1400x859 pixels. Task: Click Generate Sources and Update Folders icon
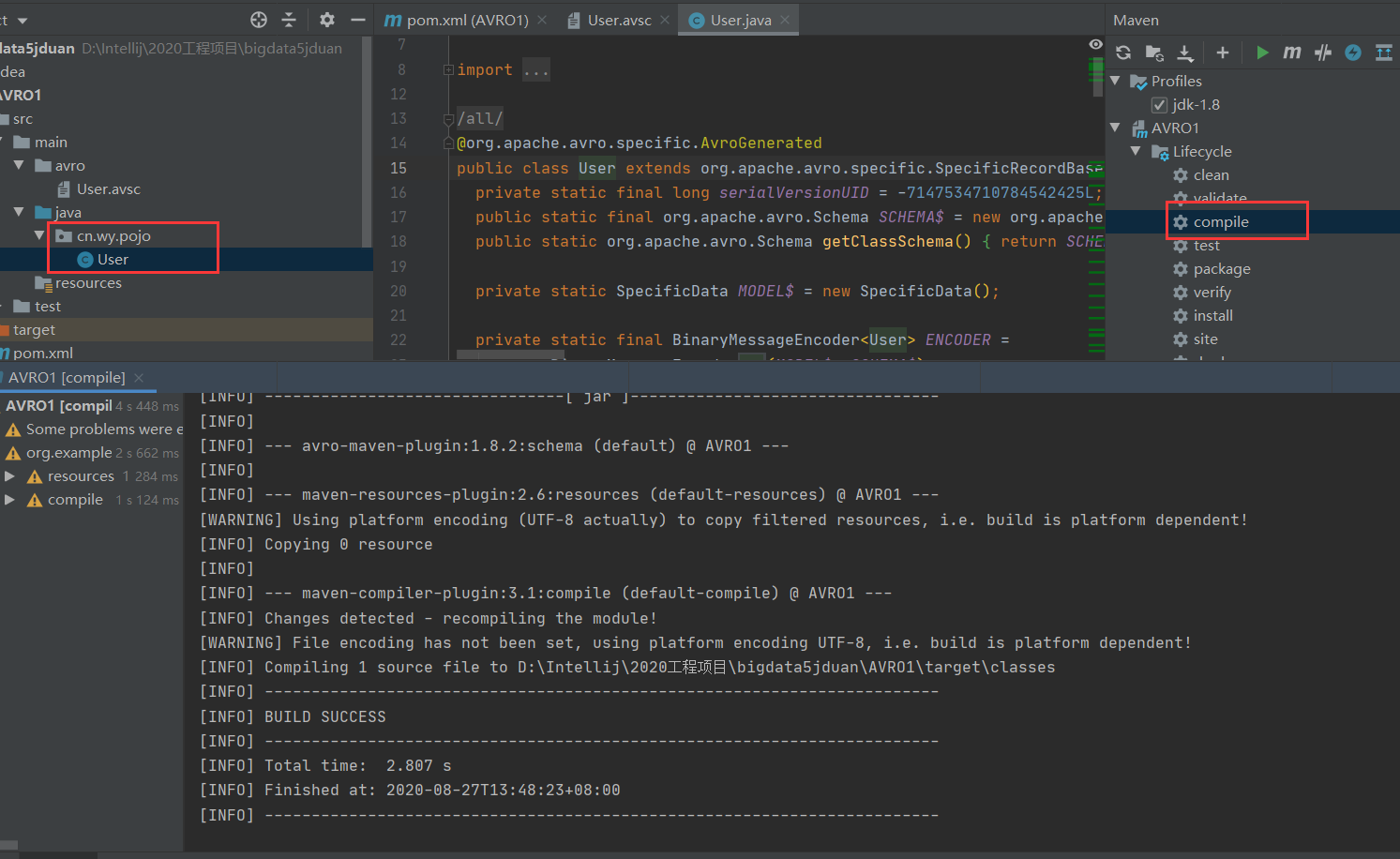coord(1153,53)
